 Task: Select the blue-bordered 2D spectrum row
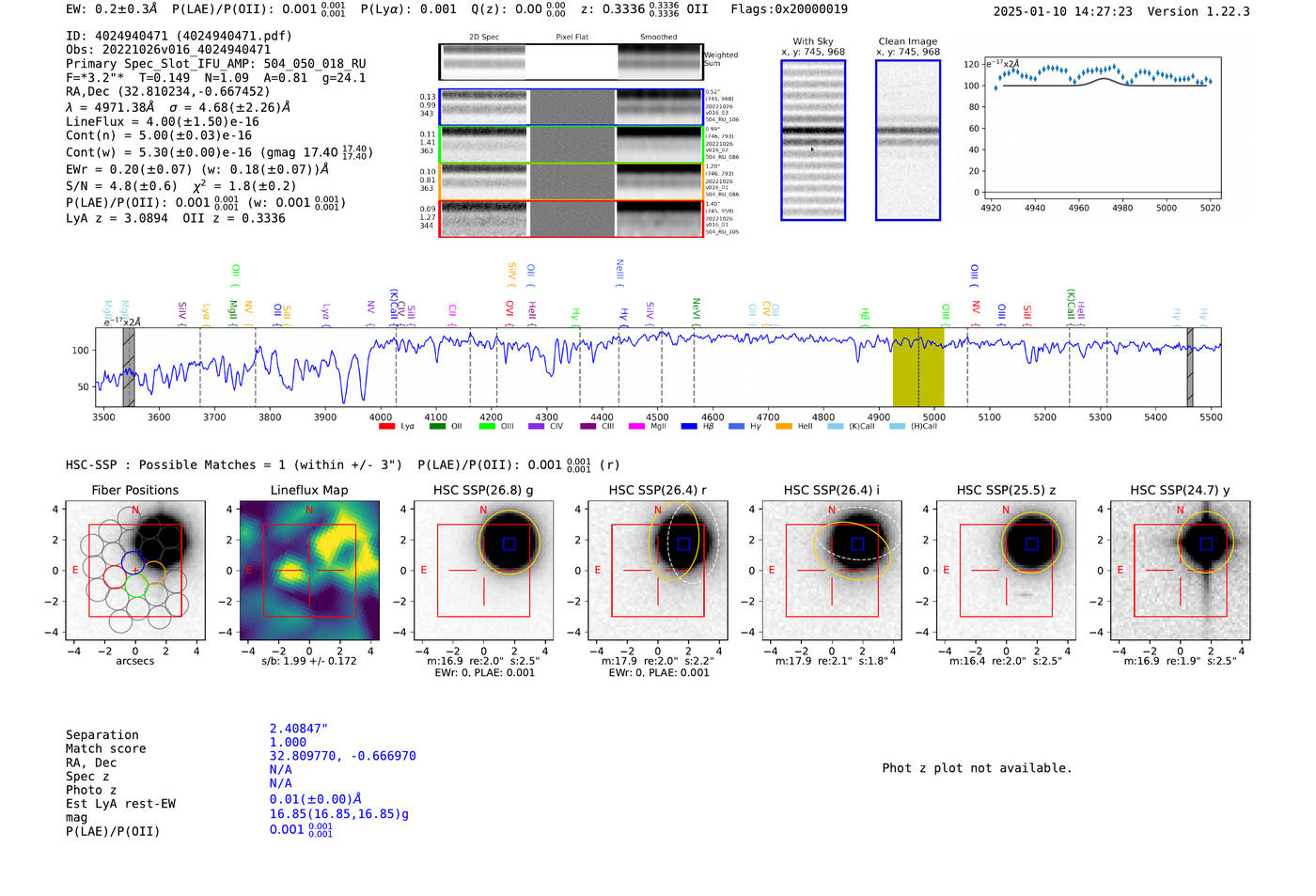click(x=571, y=107)
